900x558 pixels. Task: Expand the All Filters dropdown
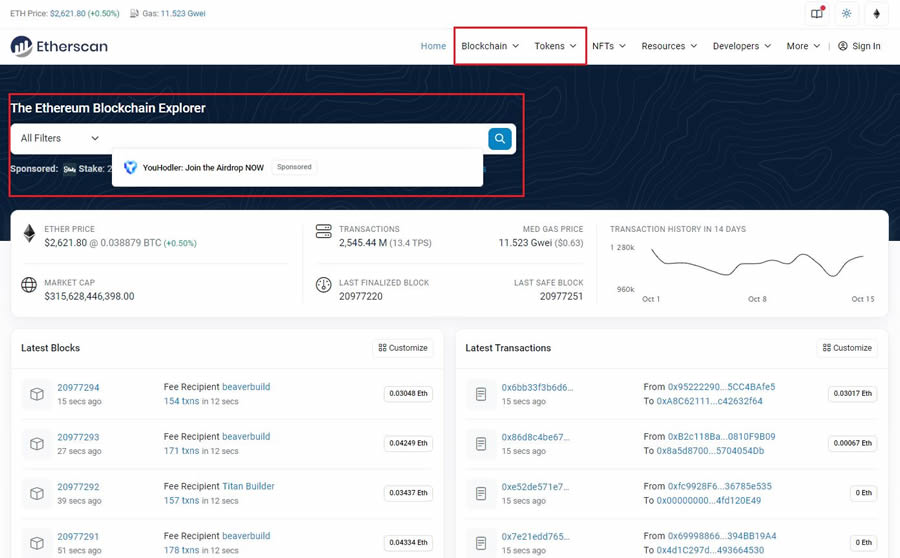(x=60, y=138)
